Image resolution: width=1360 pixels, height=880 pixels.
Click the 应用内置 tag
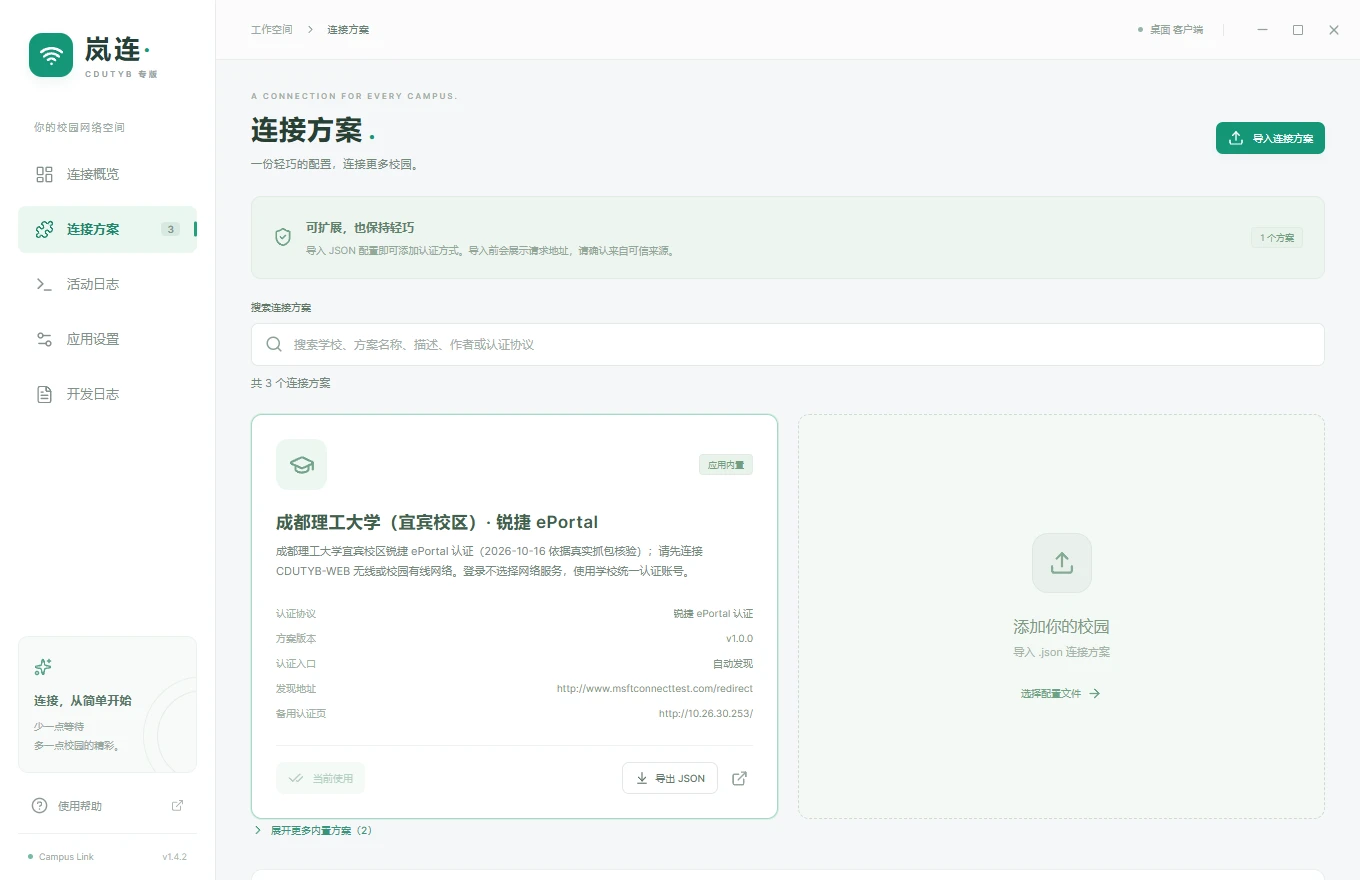click(x=726, y=465)
